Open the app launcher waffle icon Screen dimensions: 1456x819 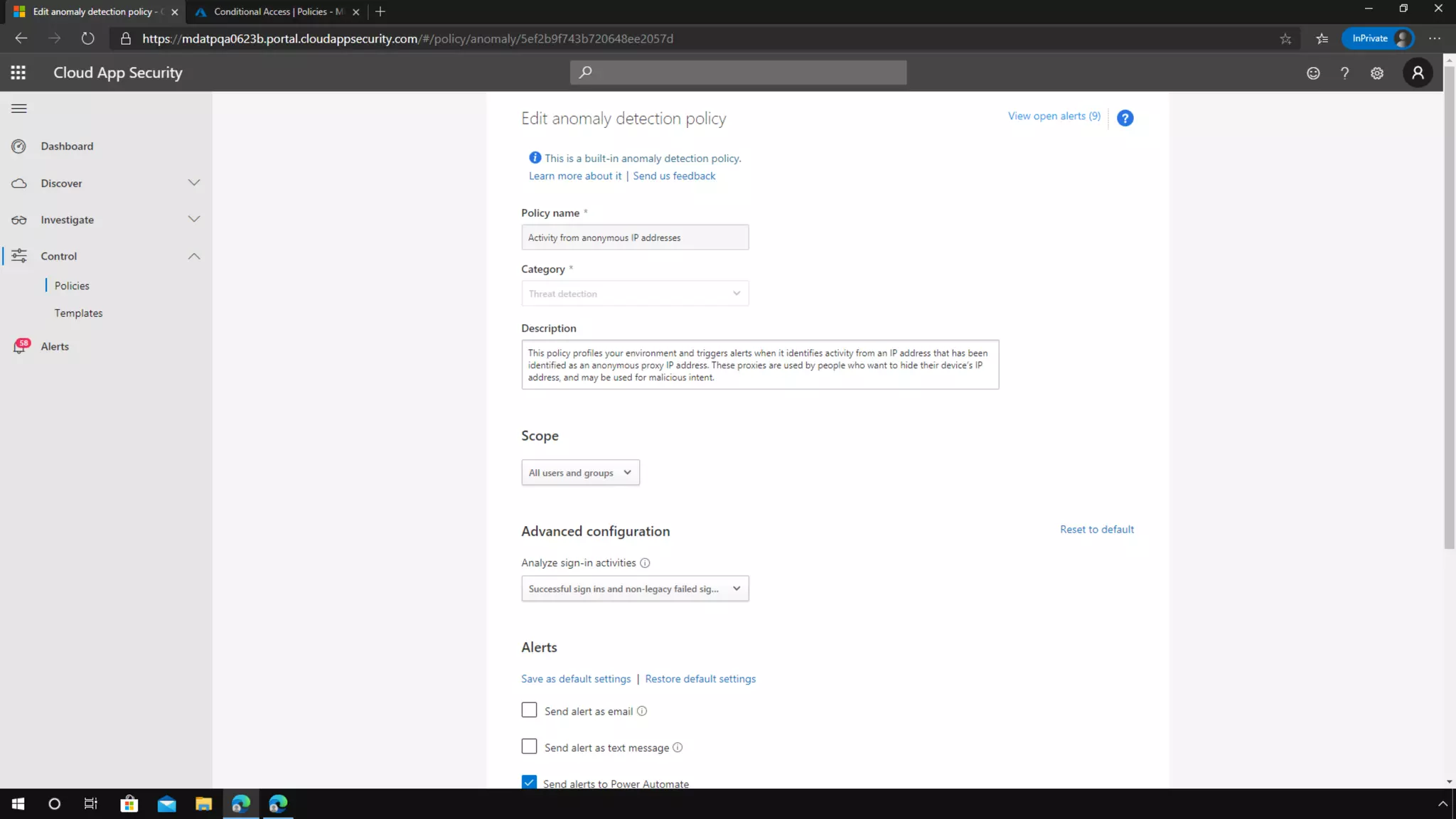(18, 73)
